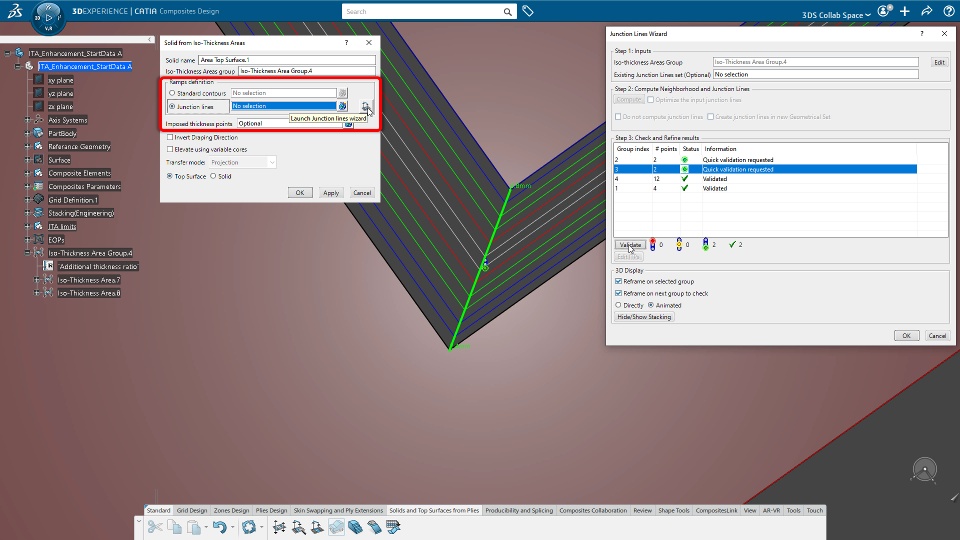Expand the Axis Systems tree node
The height and width of the screenshot is (540, 960).
[28, 120]
